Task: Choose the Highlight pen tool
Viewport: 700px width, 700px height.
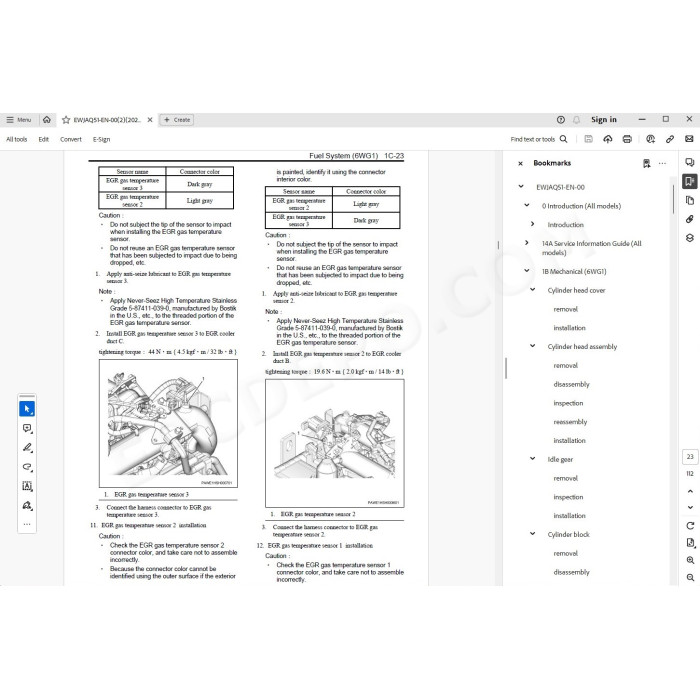Action: point(27,447)
